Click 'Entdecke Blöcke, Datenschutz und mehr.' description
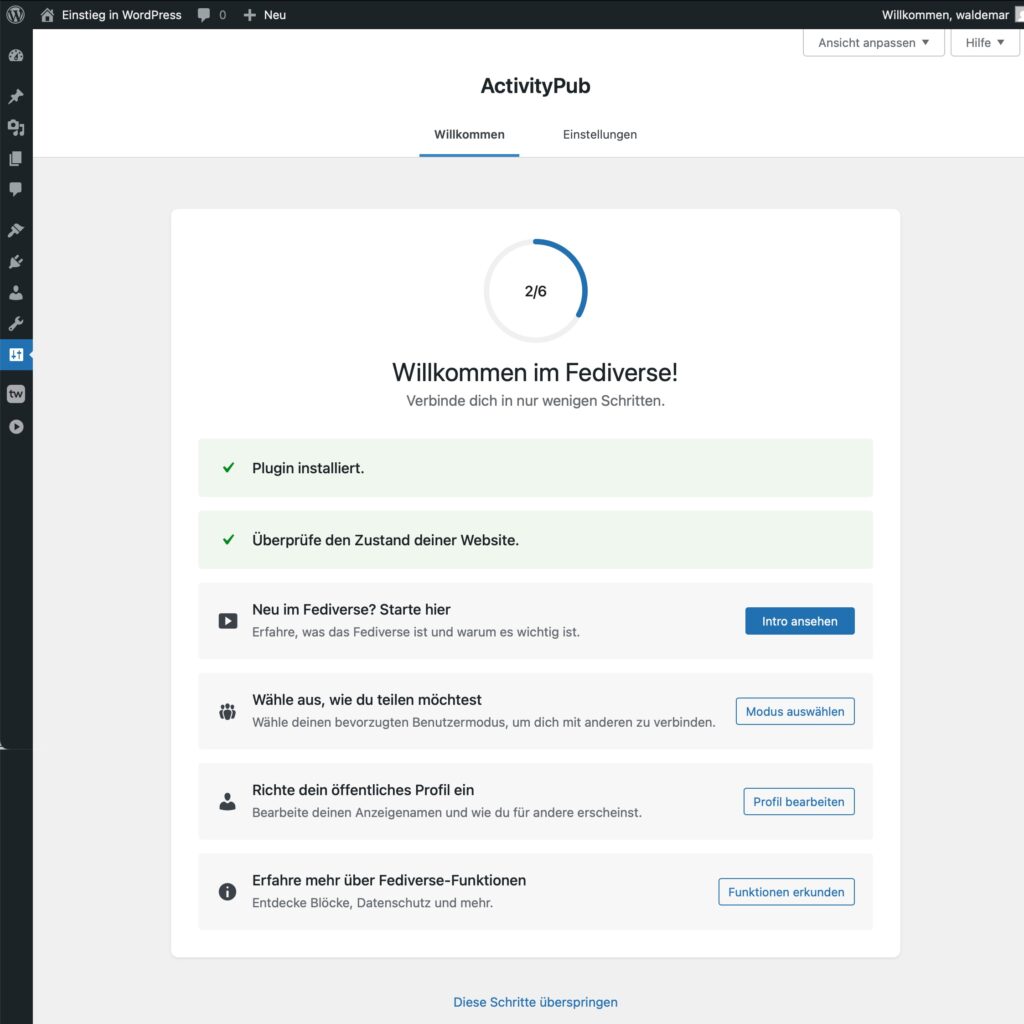Screen dimensions: 1024x1024 click(x=372, y=903)
